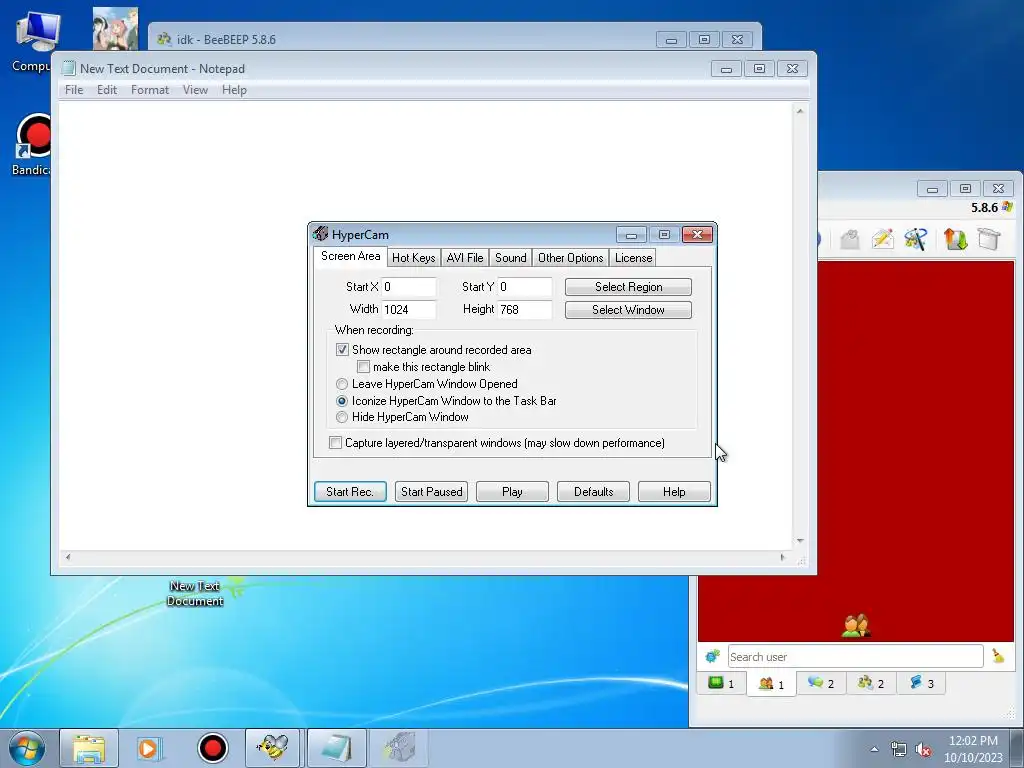This screenshot has width=1024, height=768.
Task: Click the Search user field in BeeBEEP
Action: [855, 656]
